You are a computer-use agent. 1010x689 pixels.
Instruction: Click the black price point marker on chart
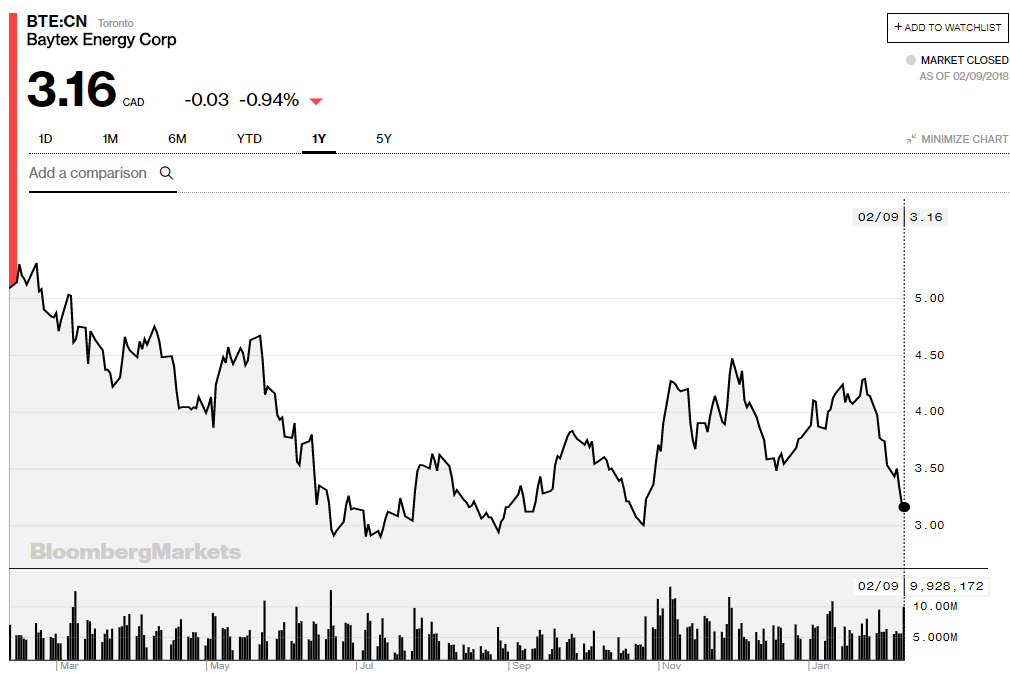coord(903,507)
